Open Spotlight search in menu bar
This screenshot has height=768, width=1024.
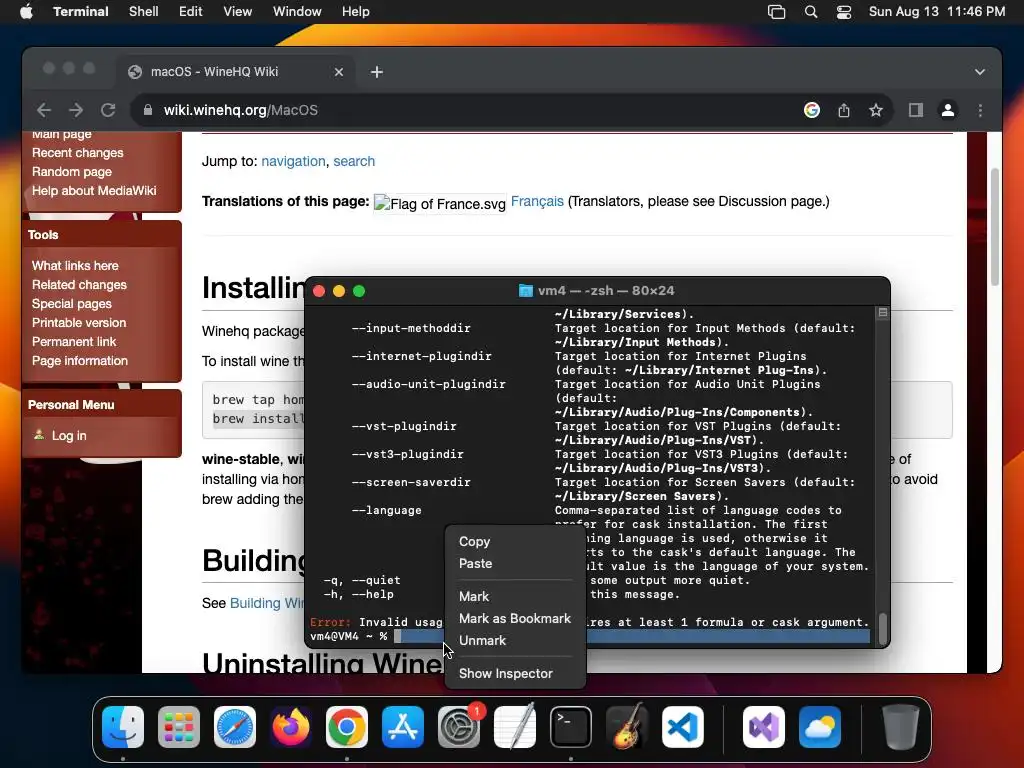(810, 12)
